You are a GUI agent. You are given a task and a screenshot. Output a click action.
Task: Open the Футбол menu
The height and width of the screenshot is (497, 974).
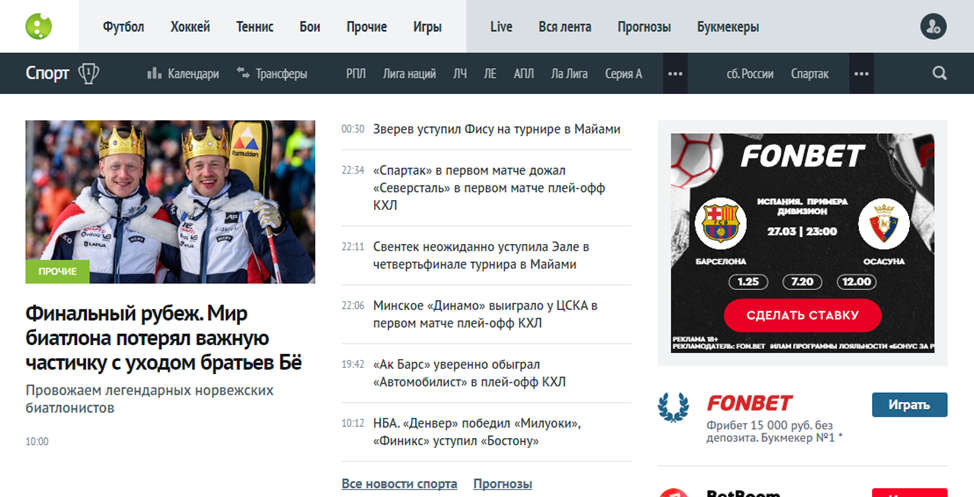(123, 27)
